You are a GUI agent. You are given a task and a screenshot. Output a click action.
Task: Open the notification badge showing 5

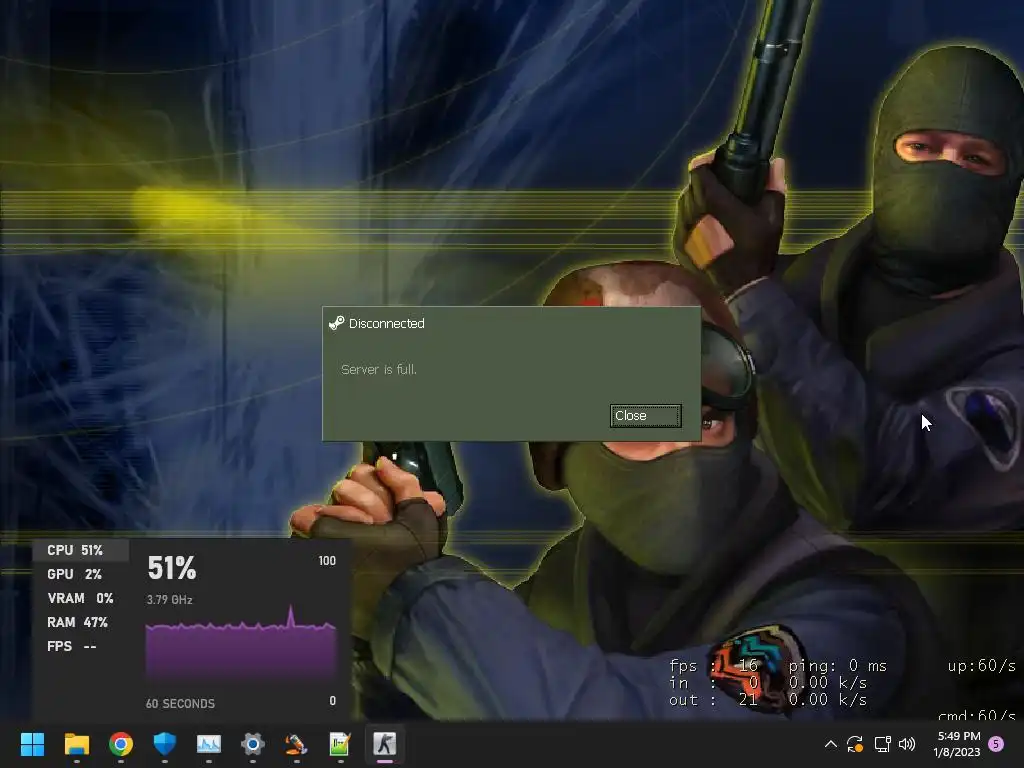996,743
